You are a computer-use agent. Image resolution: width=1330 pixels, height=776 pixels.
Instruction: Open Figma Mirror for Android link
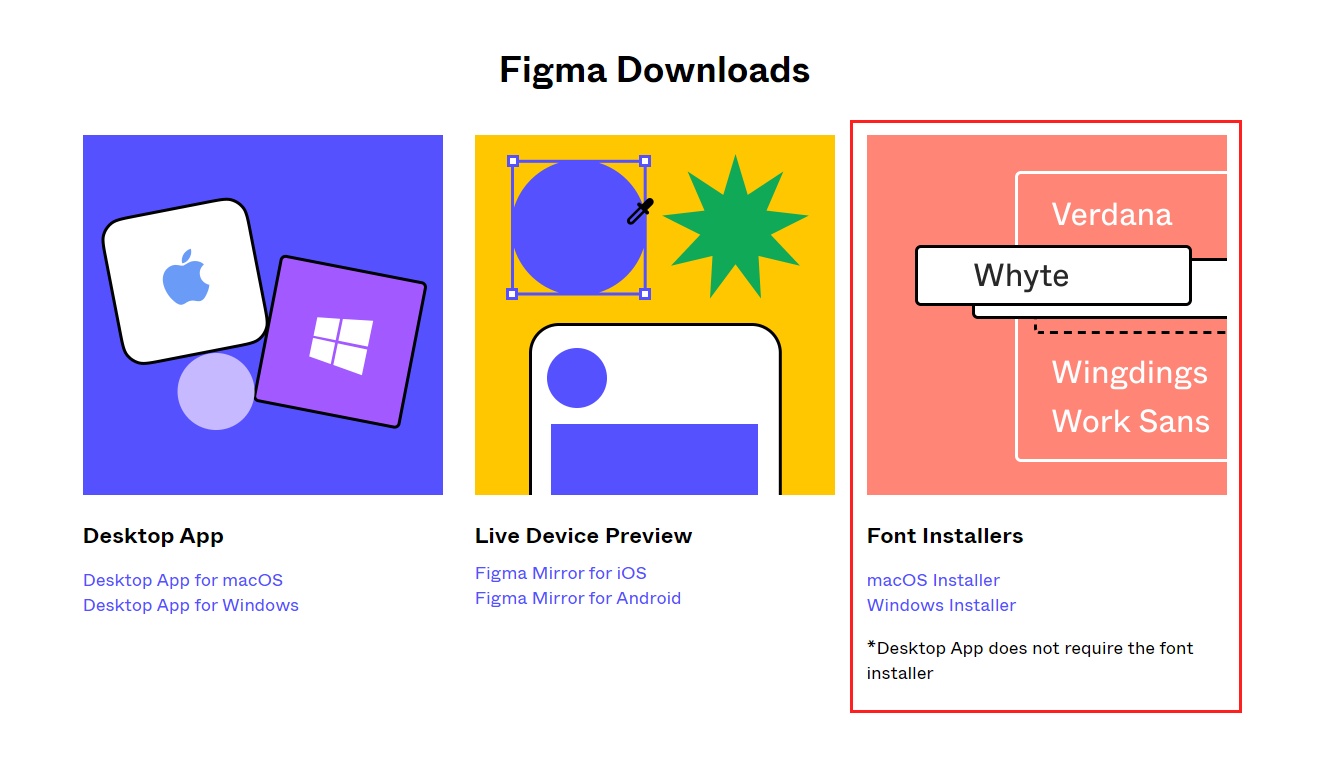pyautogui.click(x=578, y=598)
